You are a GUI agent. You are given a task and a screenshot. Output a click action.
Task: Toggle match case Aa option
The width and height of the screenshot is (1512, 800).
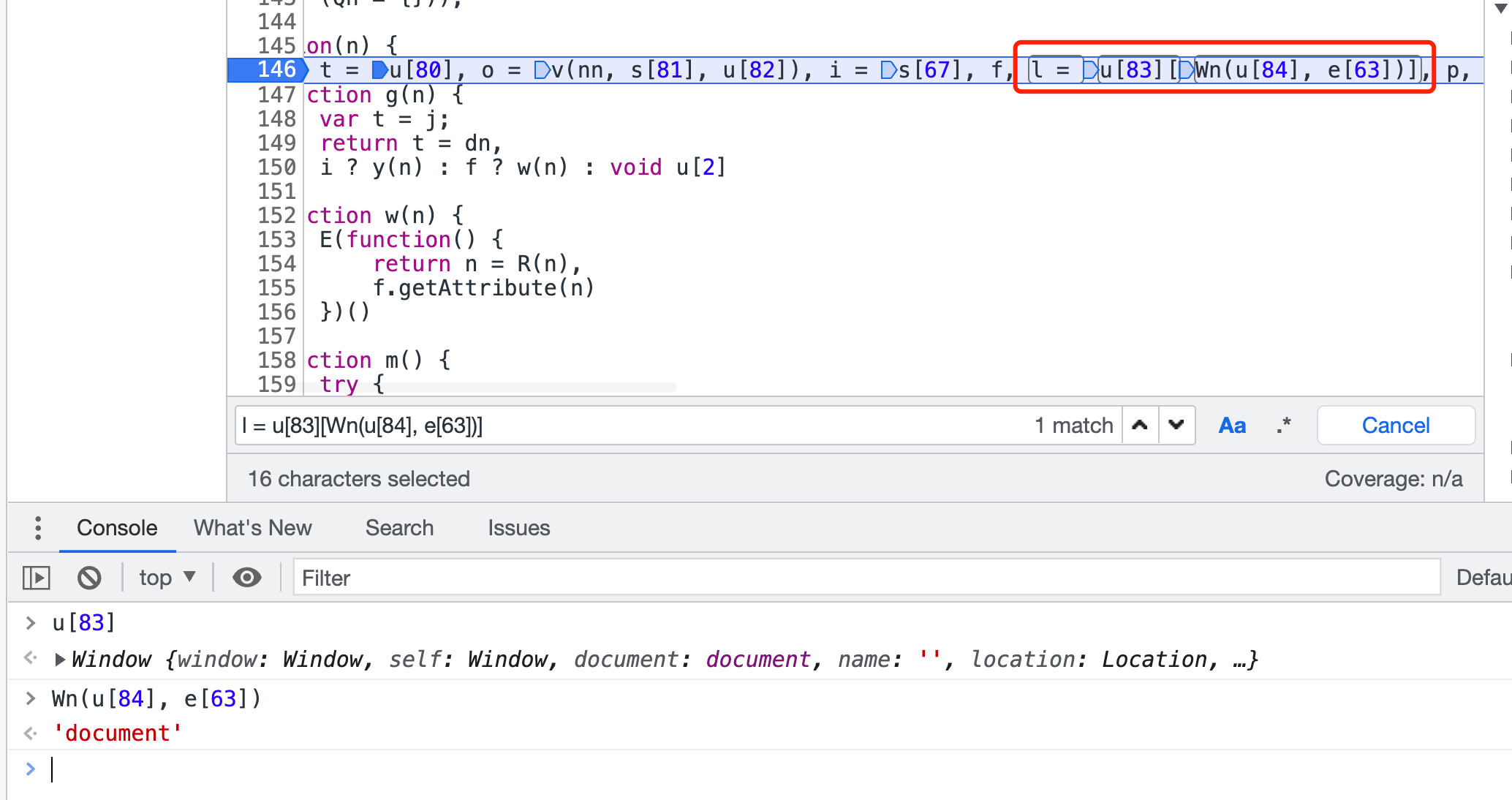pos(1232,425)
